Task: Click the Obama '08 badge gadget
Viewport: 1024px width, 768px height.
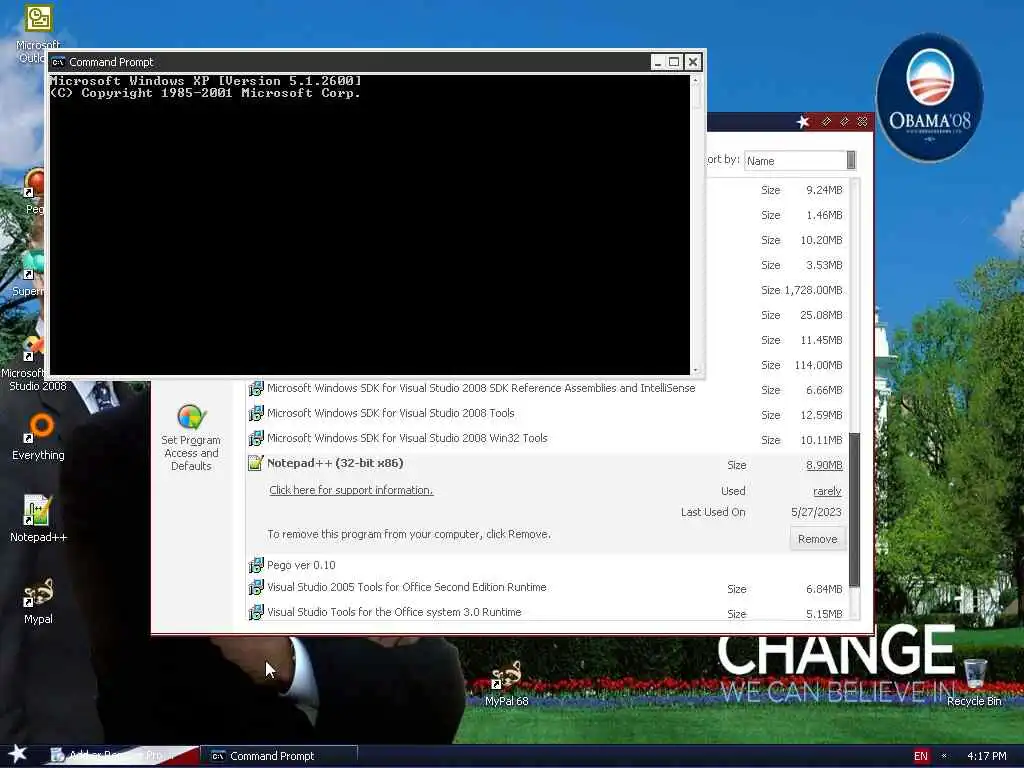Action: pos(929,97)
